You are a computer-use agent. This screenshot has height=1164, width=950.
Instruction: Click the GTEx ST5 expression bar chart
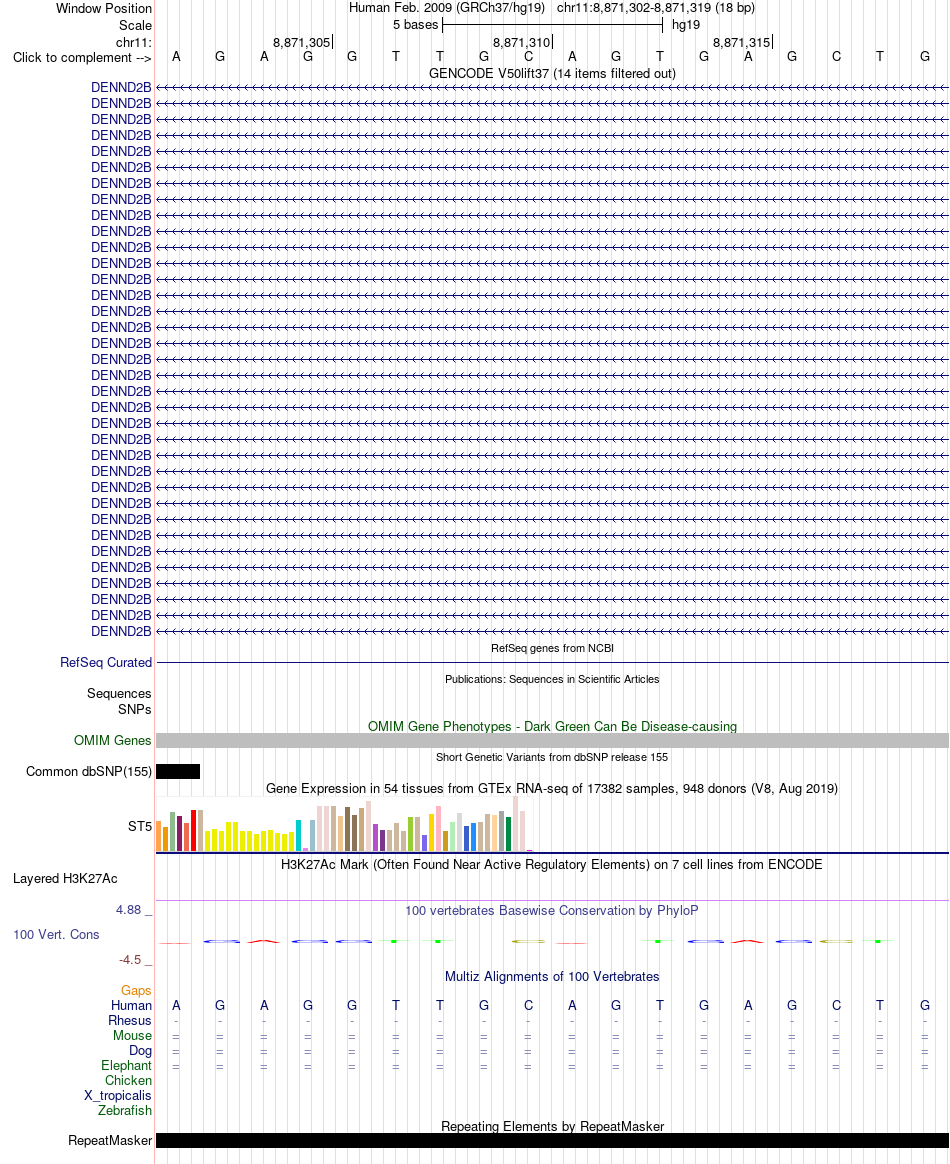click(344, 824)
